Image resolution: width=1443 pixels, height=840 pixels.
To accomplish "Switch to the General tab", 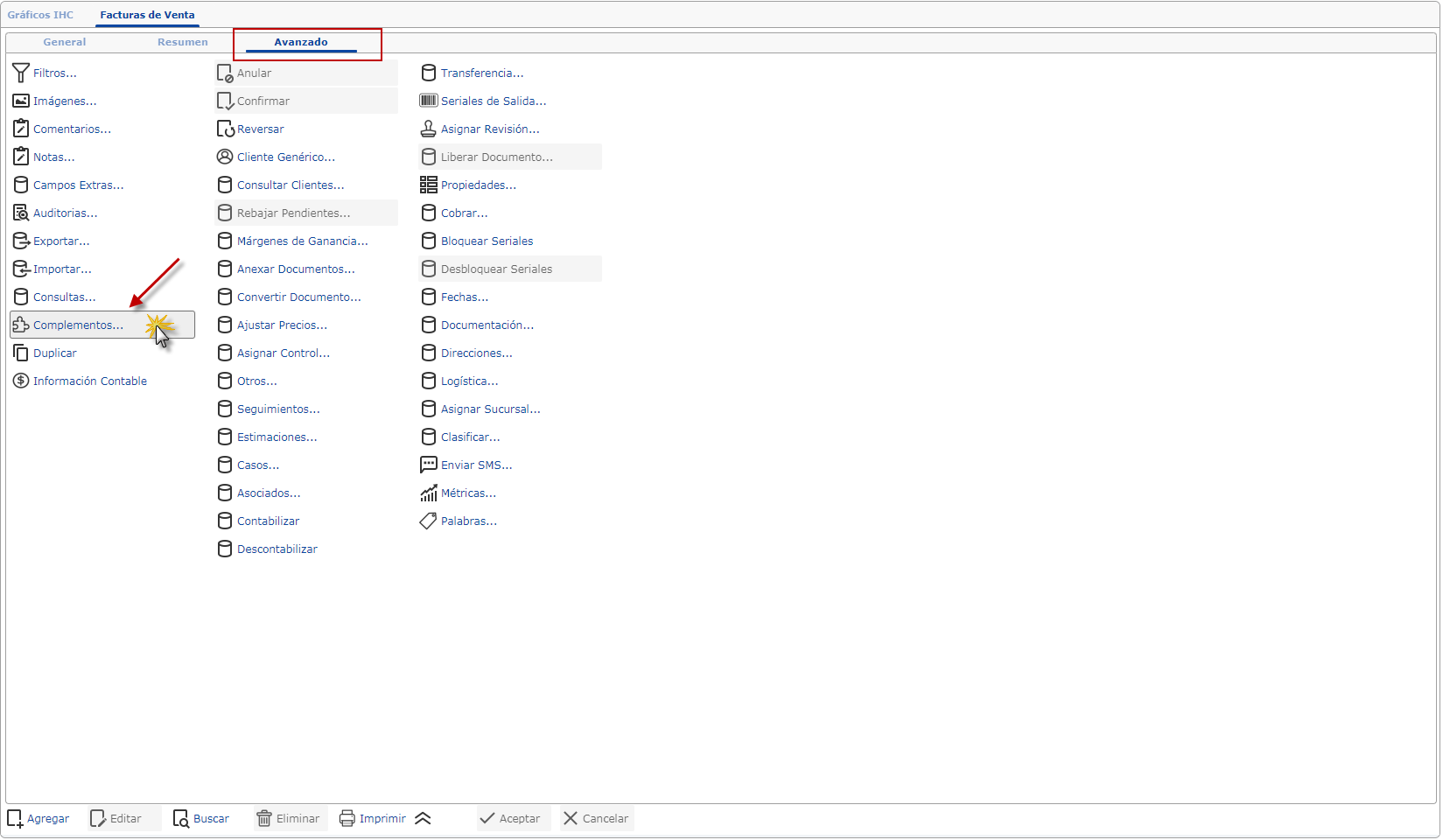I will tap(65, 42).
